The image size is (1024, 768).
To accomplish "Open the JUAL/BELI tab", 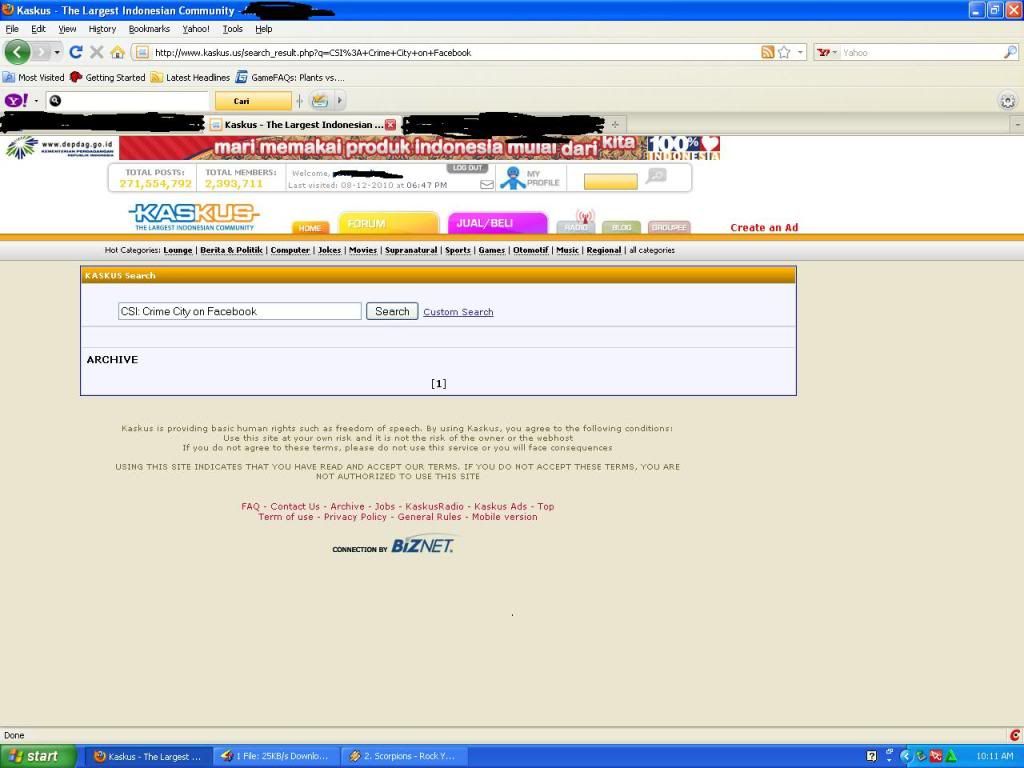I will (498, 223).
